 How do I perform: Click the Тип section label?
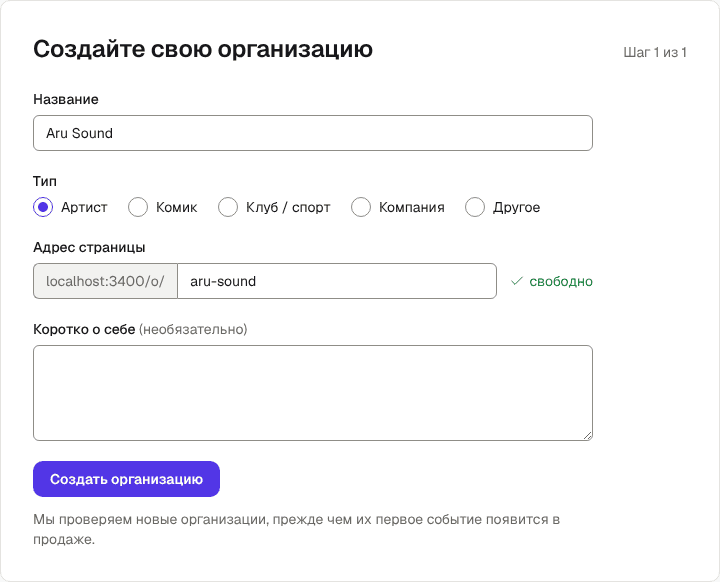(45, 181)
